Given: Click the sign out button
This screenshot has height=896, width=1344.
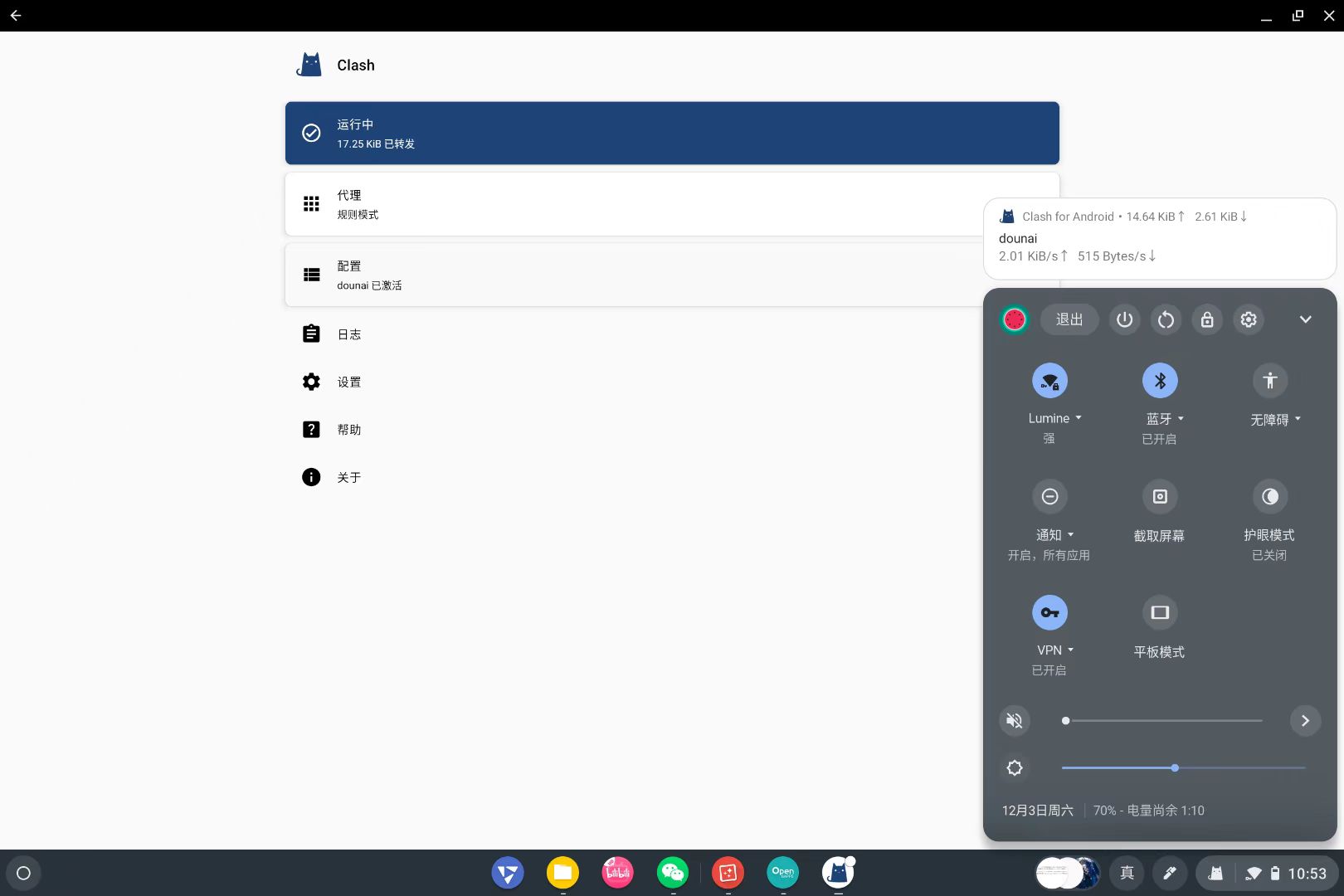Looking at the screenshot, I should 1069,319.
